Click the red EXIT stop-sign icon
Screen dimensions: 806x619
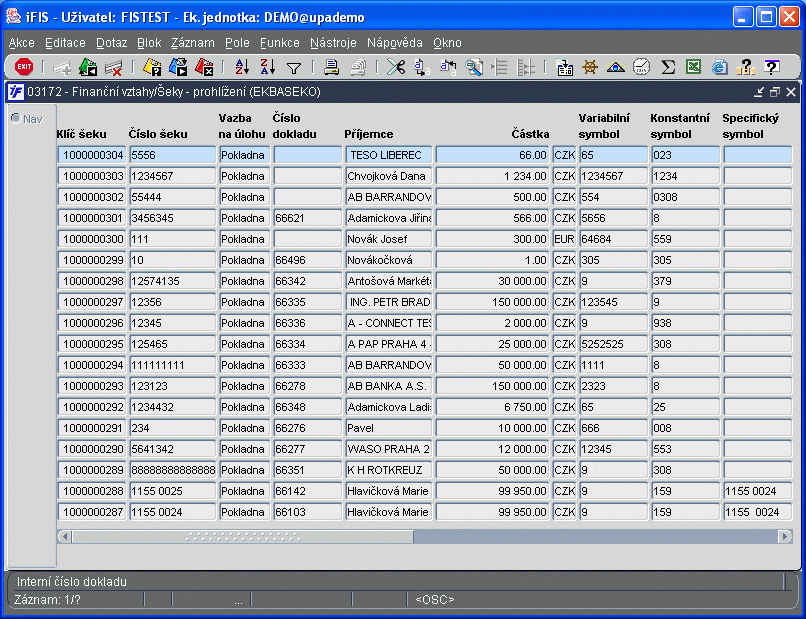click(x=24, y=67)
